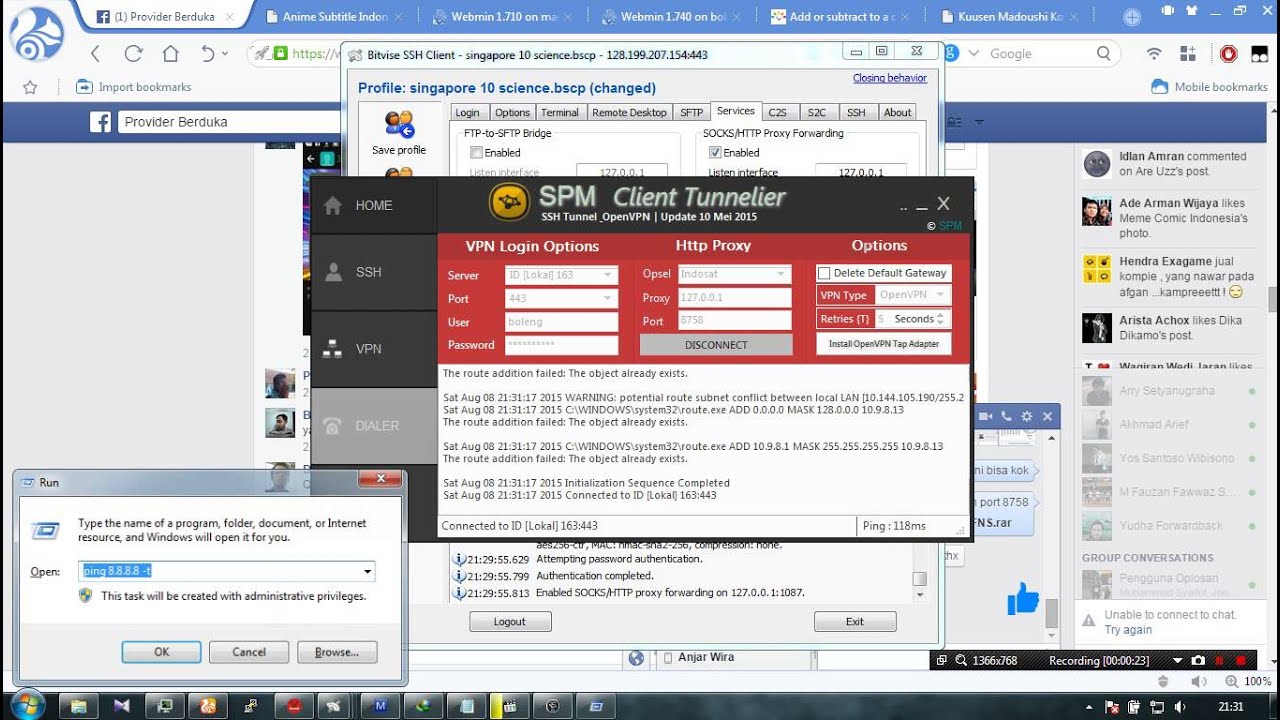Stop the screen recording
Image resolution: width=1280 pixels, height=720 pixels.
click(x=1243, y=661)
